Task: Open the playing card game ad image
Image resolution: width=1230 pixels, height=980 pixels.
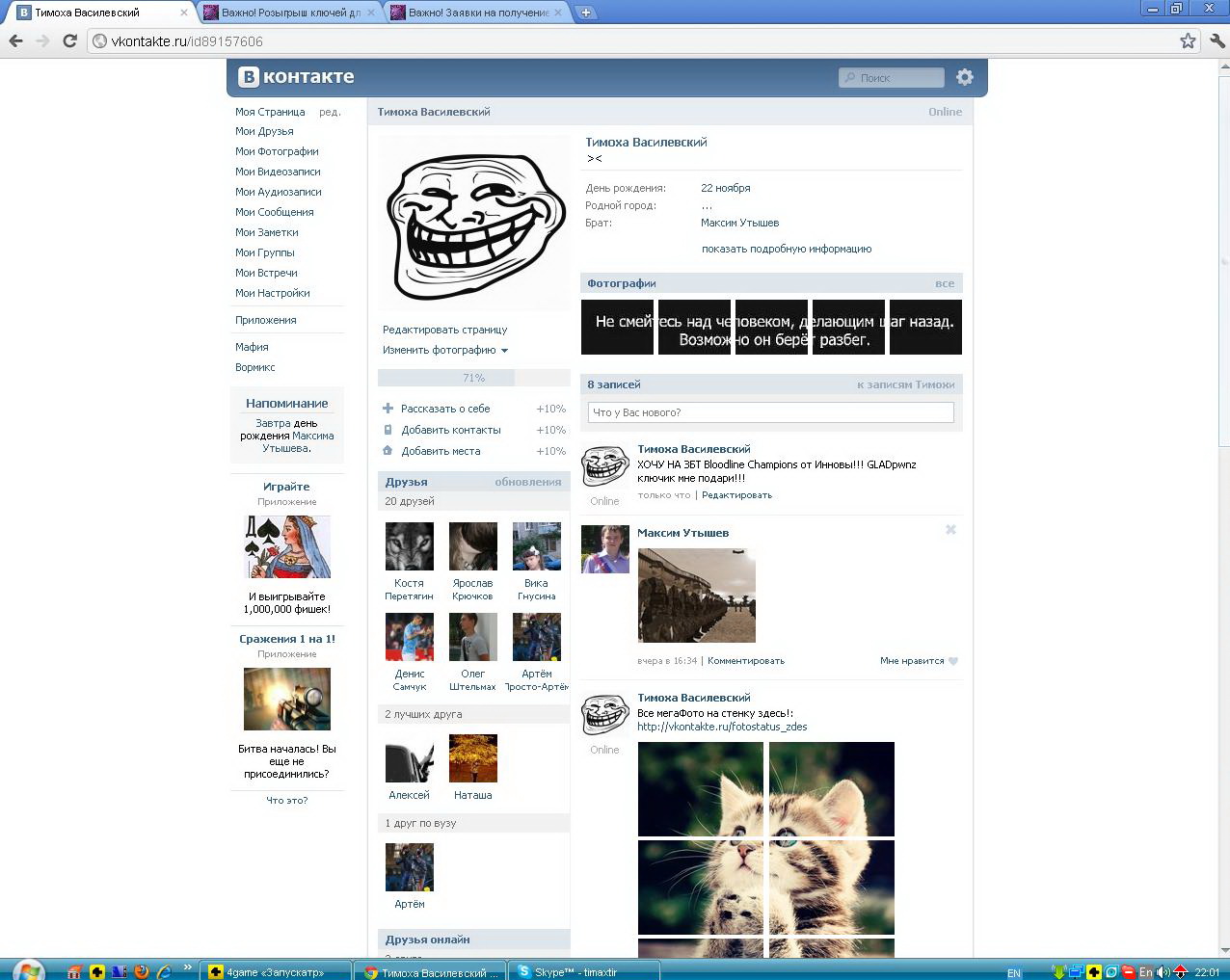Action: click(287, 546)
